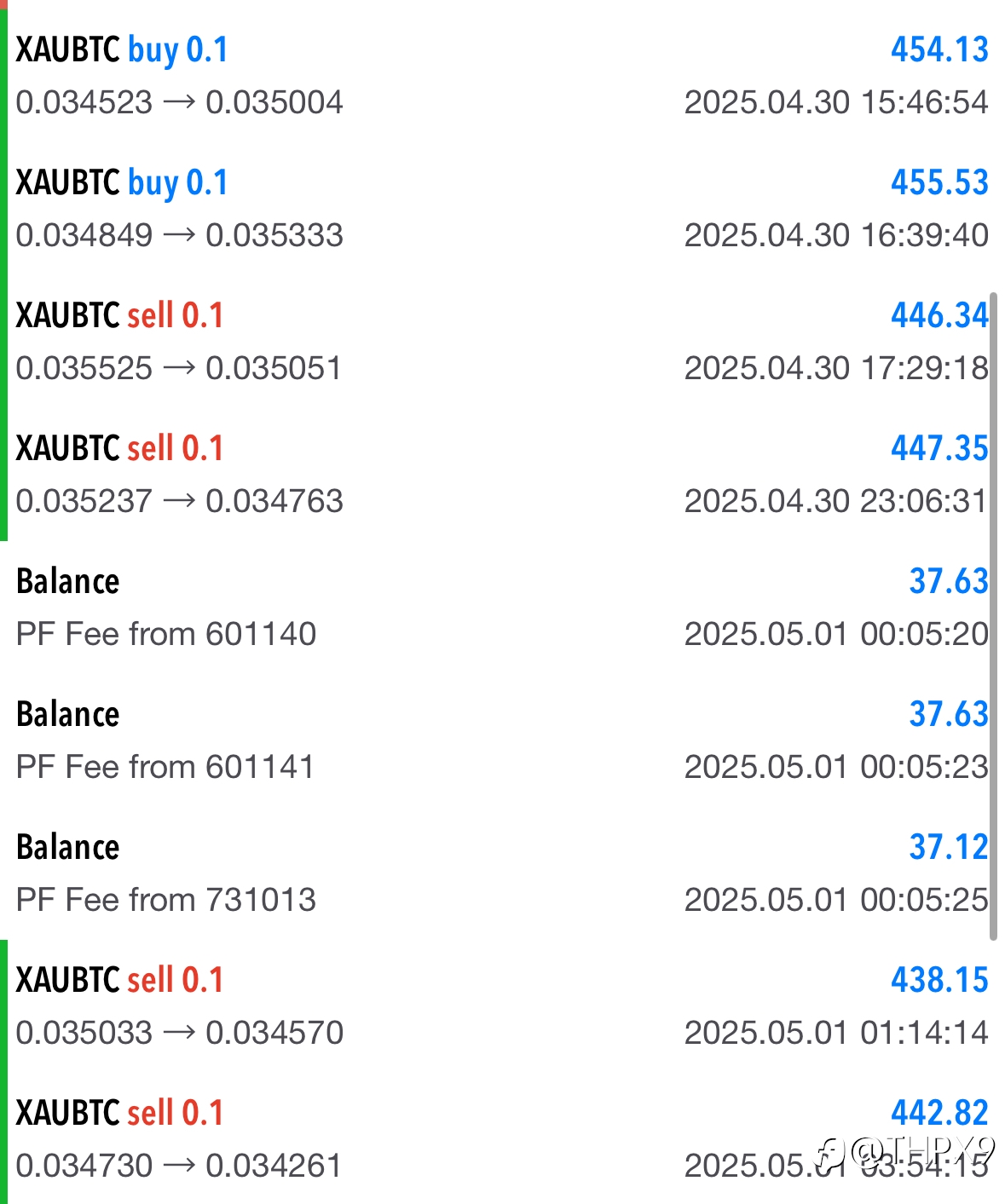This screenshot has height=1204, width=1005.
Task: Select the price range 0.035237 → 0.034763
Action: [x=179, y=501]
